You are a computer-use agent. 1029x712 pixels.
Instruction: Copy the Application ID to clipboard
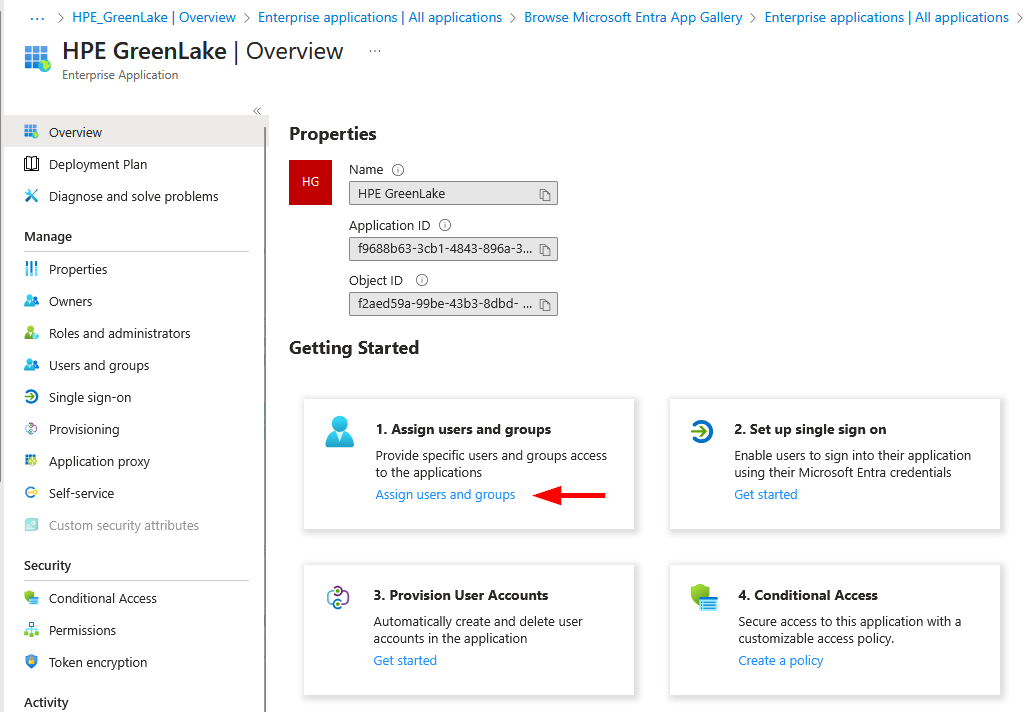point(545,249)
